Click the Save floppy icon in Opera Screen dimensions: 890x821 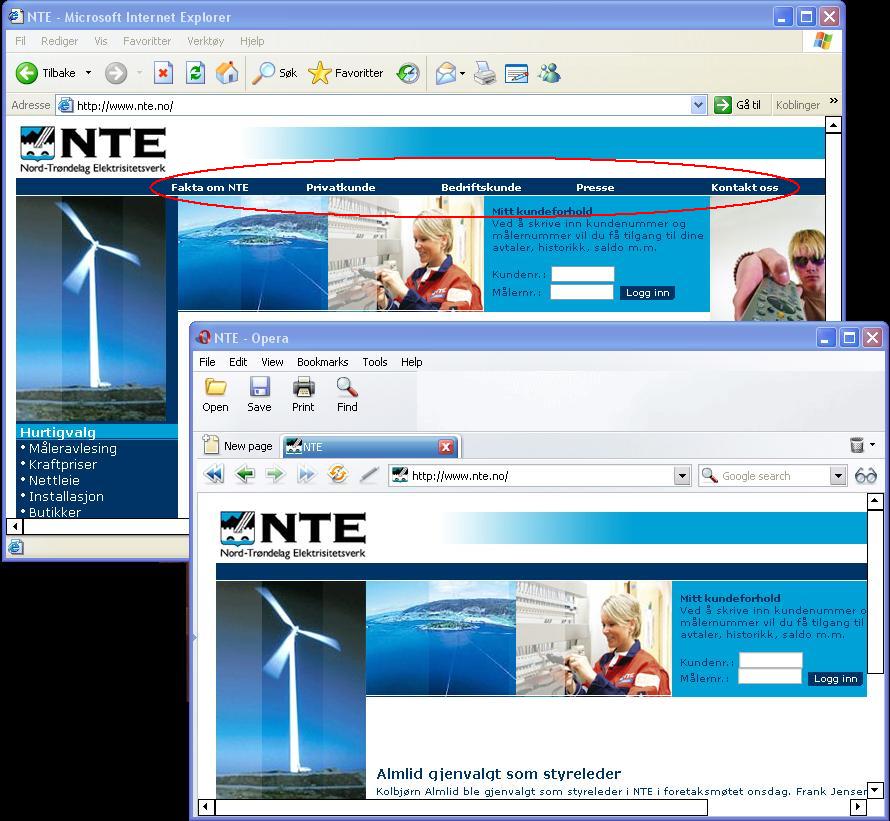(259, 387)
